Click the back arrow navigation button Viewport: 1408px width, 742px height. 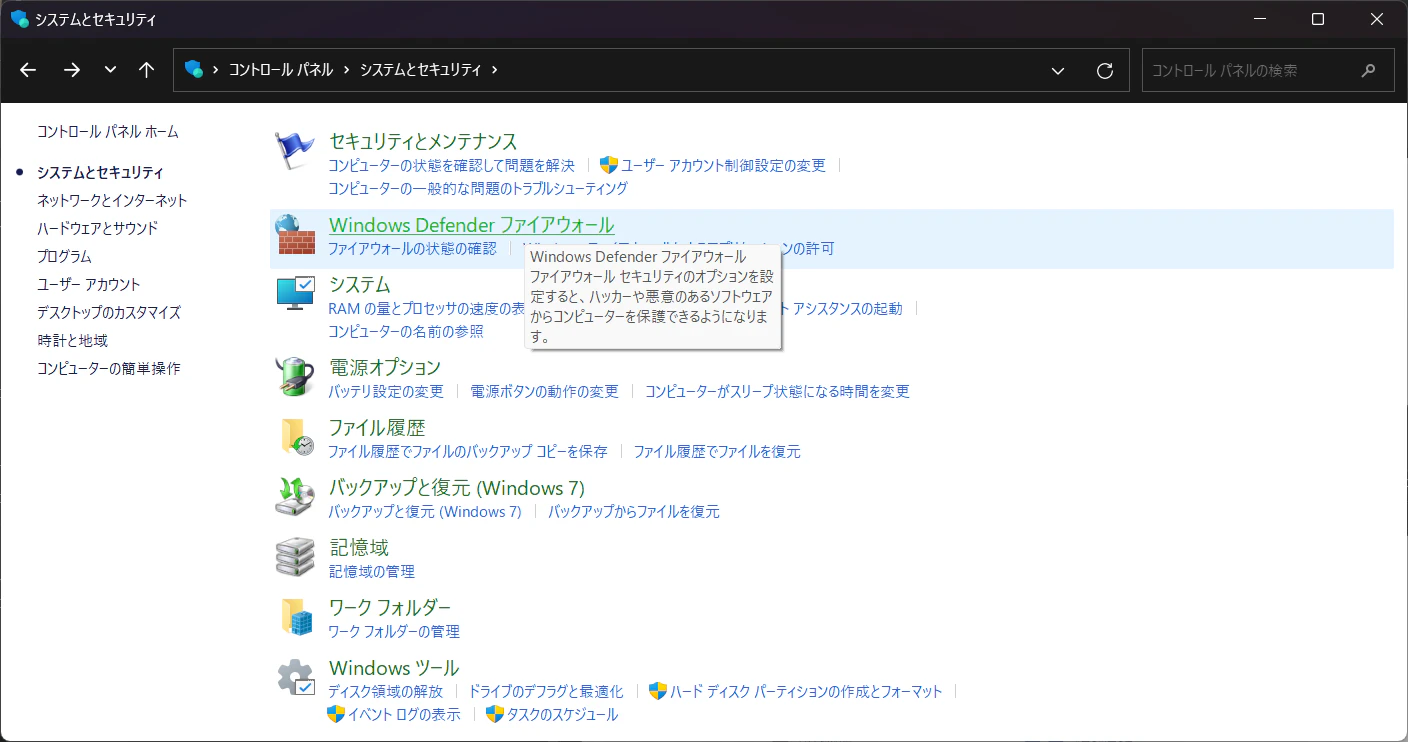click(x=28, y=70)
